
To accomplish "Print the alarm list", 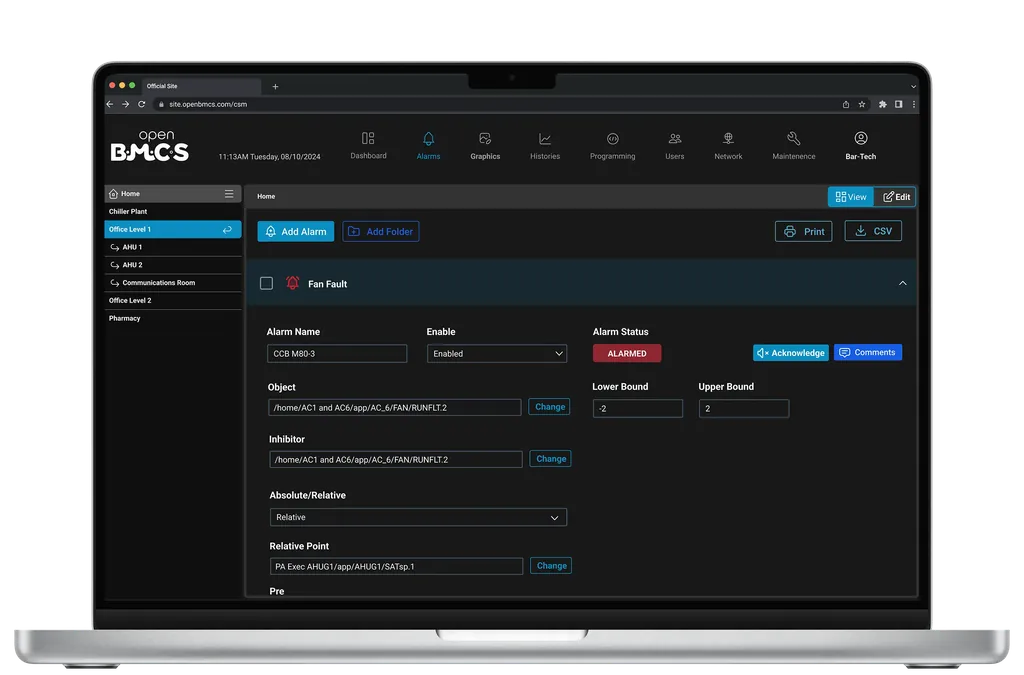I will (x=804, y=231).
